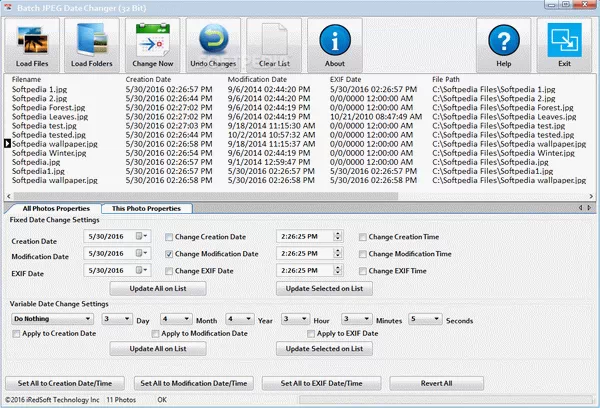Image resolution: width=600 pixels, height=408 pixels.
Task: Click the Creation time spinner arrows
Action: click(x=338, y=236)
